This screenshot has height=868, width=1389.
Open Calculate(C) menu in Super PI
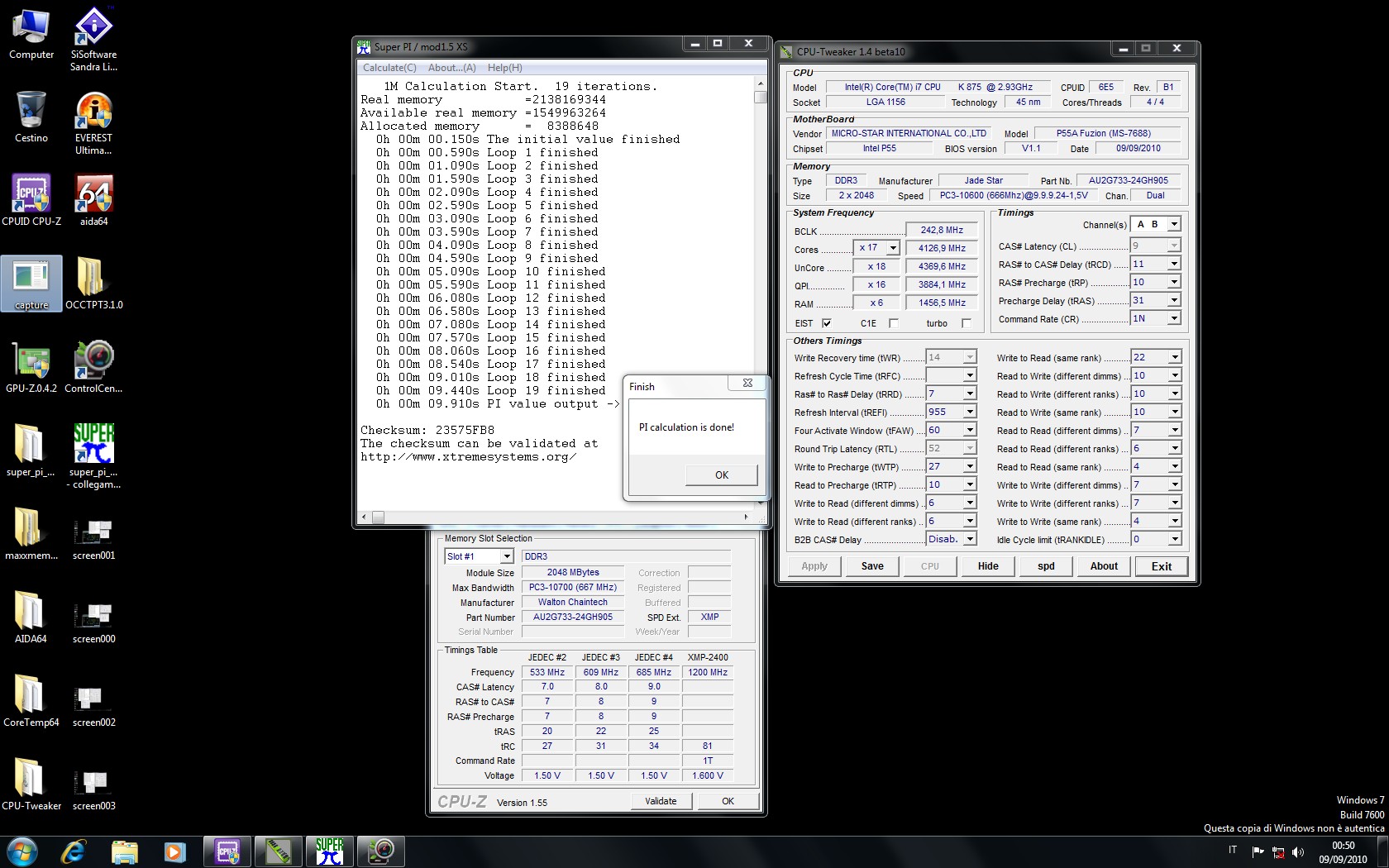tap(389, 68)
